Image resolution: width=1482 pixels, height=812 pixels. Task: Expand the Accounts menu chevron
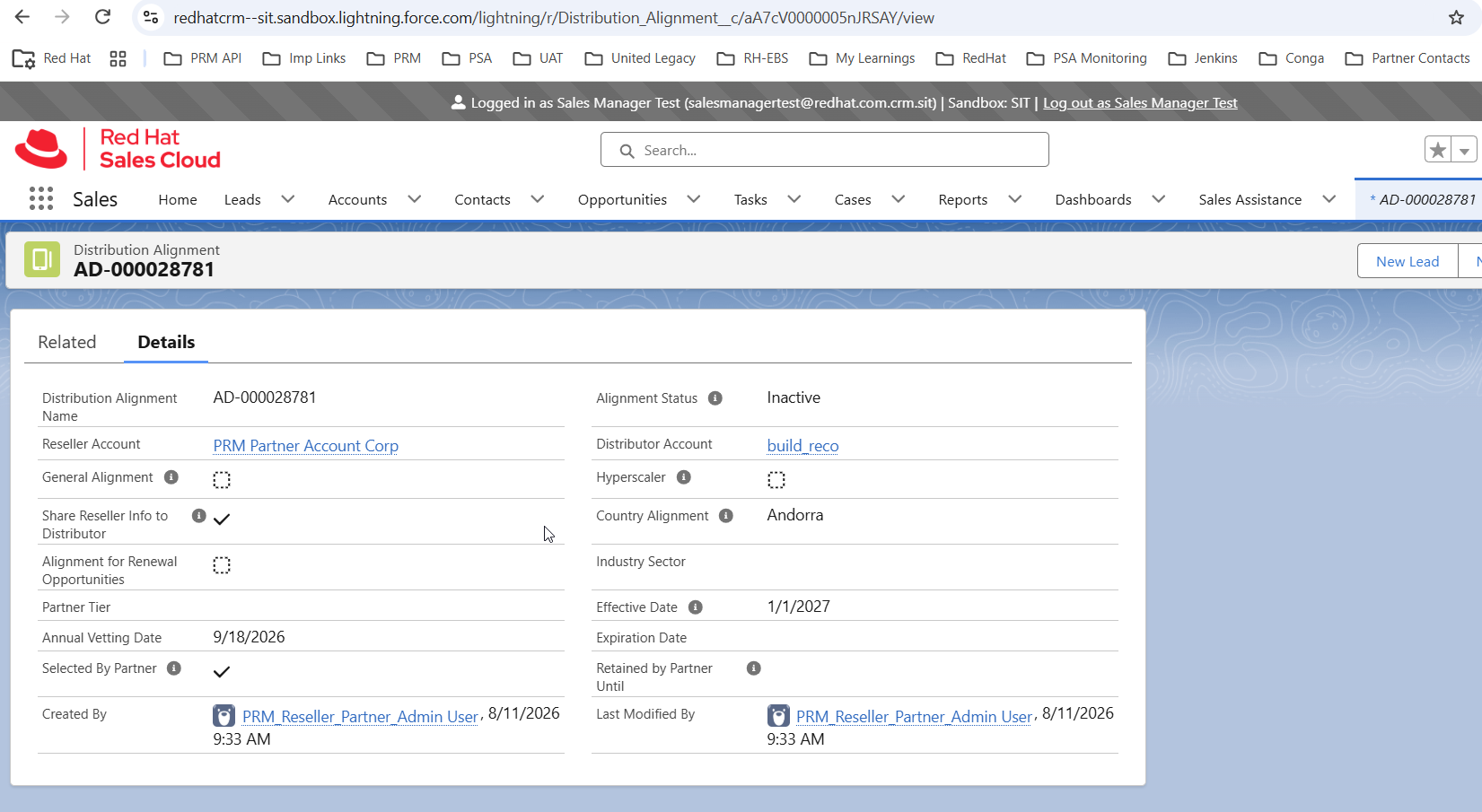[415, 199]
